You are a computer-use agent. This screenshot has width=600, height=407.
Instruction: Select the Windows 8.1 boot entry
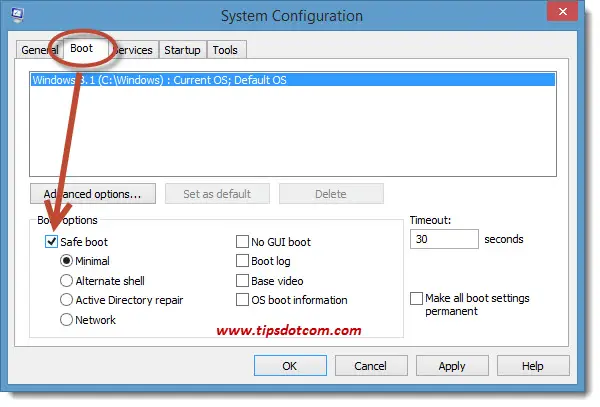293,80
